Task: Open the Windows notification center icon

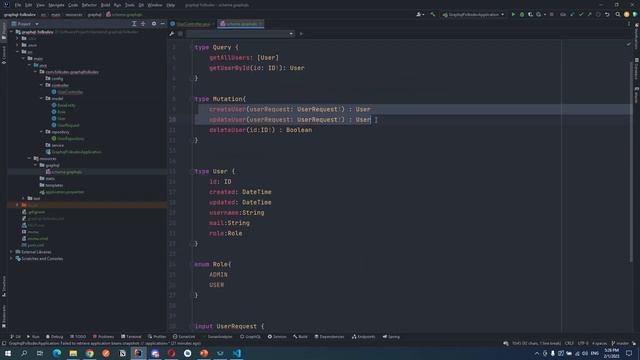Action: click(629, 353)
